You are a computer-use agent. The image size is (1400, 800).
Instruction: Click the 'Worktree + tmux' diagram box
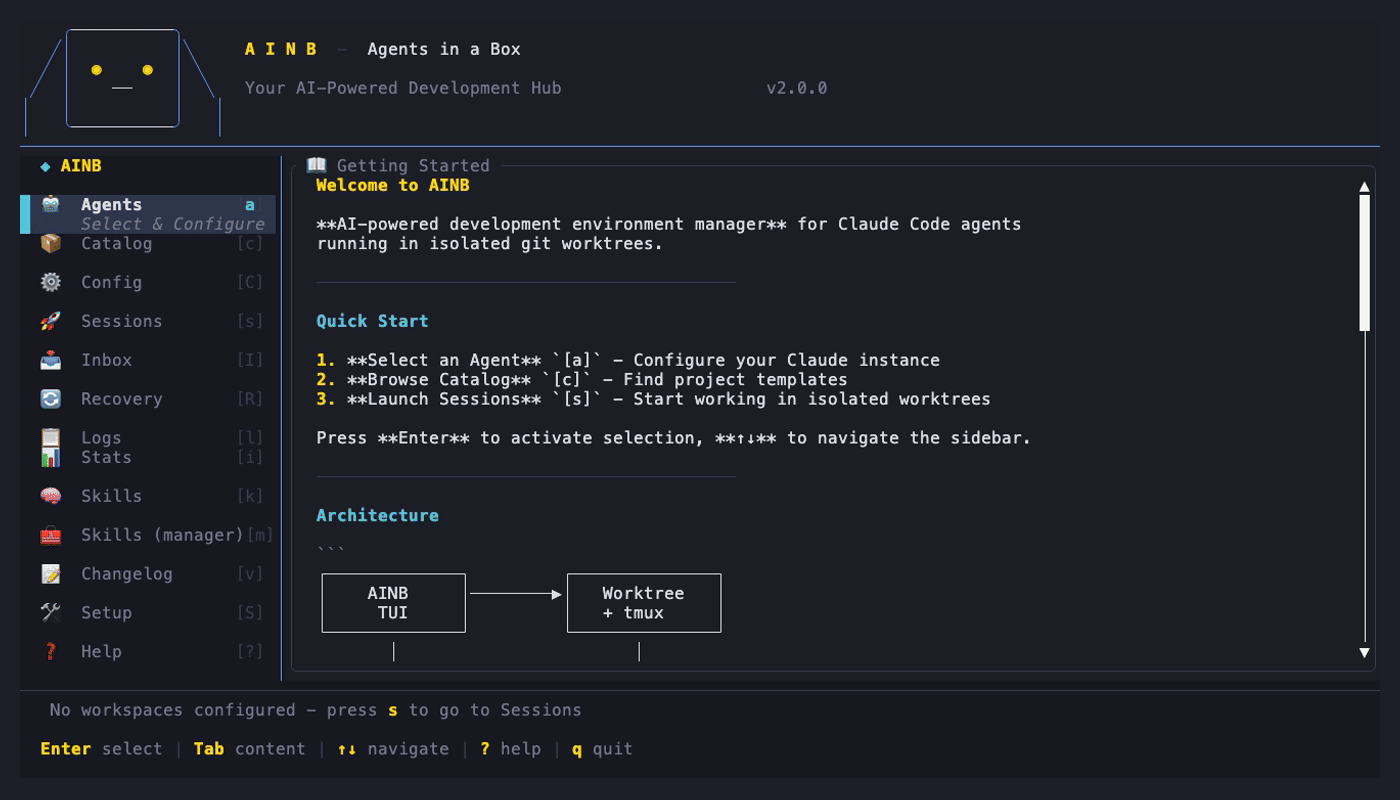(644, 603)
